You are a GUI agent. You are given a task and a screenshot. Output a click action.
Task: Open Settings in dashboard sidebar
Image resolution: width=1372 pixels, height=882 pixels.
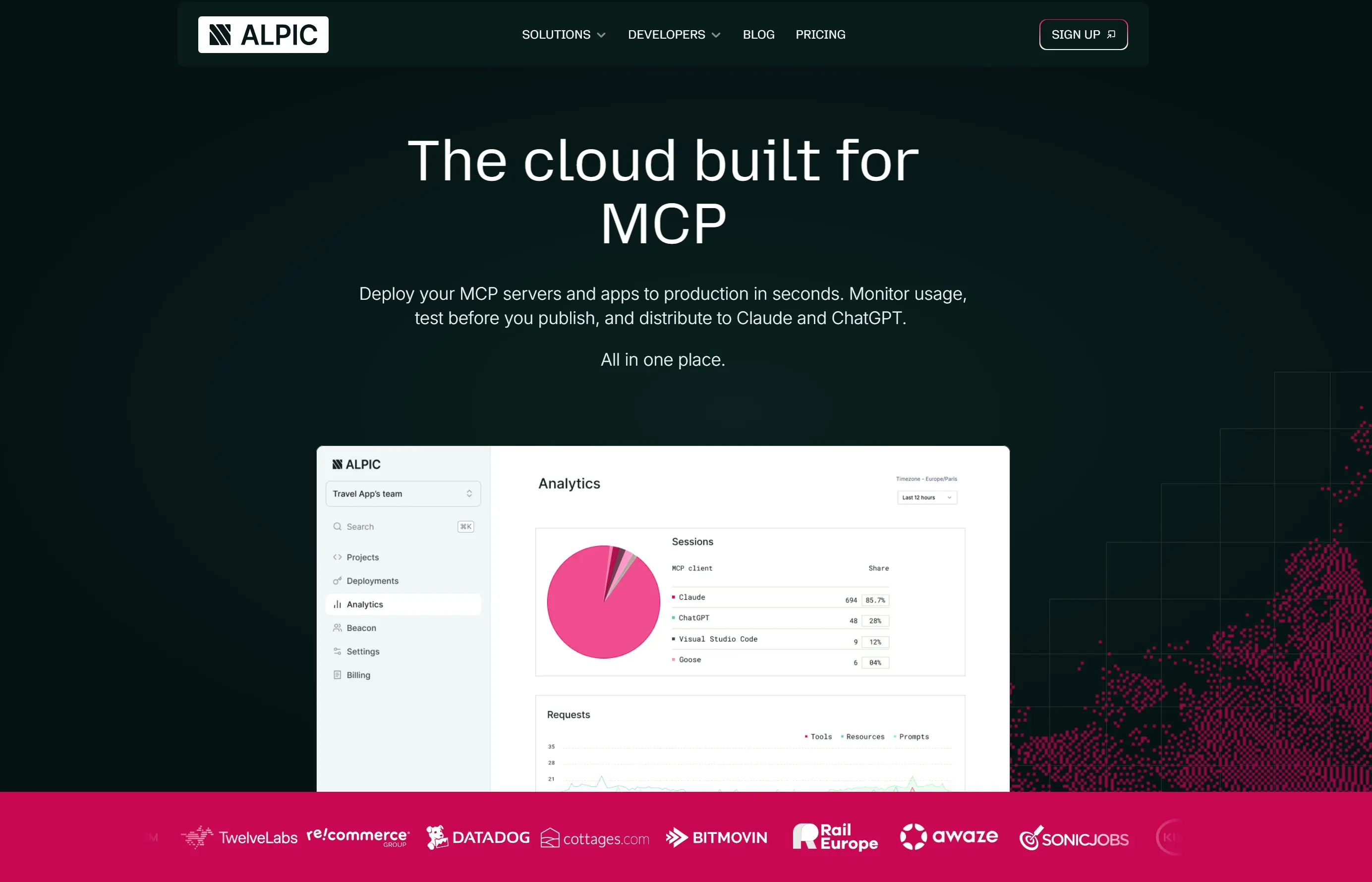pyautogui.click(x=402, y=651)
